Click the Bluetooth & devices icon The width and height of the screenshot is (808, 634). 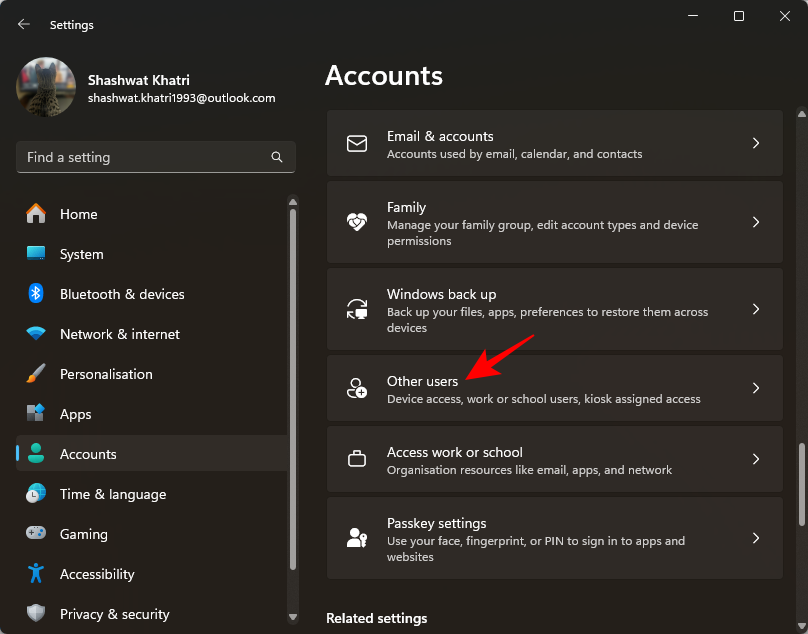click(x=36, y=294)
